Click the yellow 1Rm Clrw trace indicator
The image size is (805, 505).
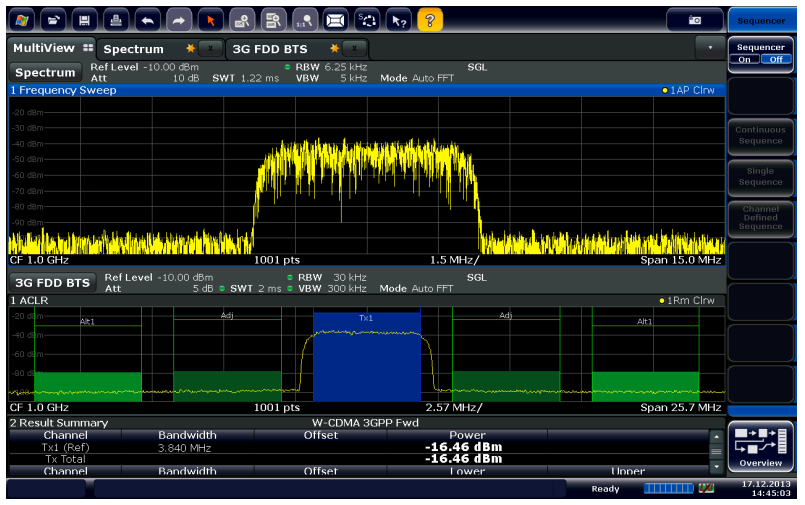[x=687, y=300]
